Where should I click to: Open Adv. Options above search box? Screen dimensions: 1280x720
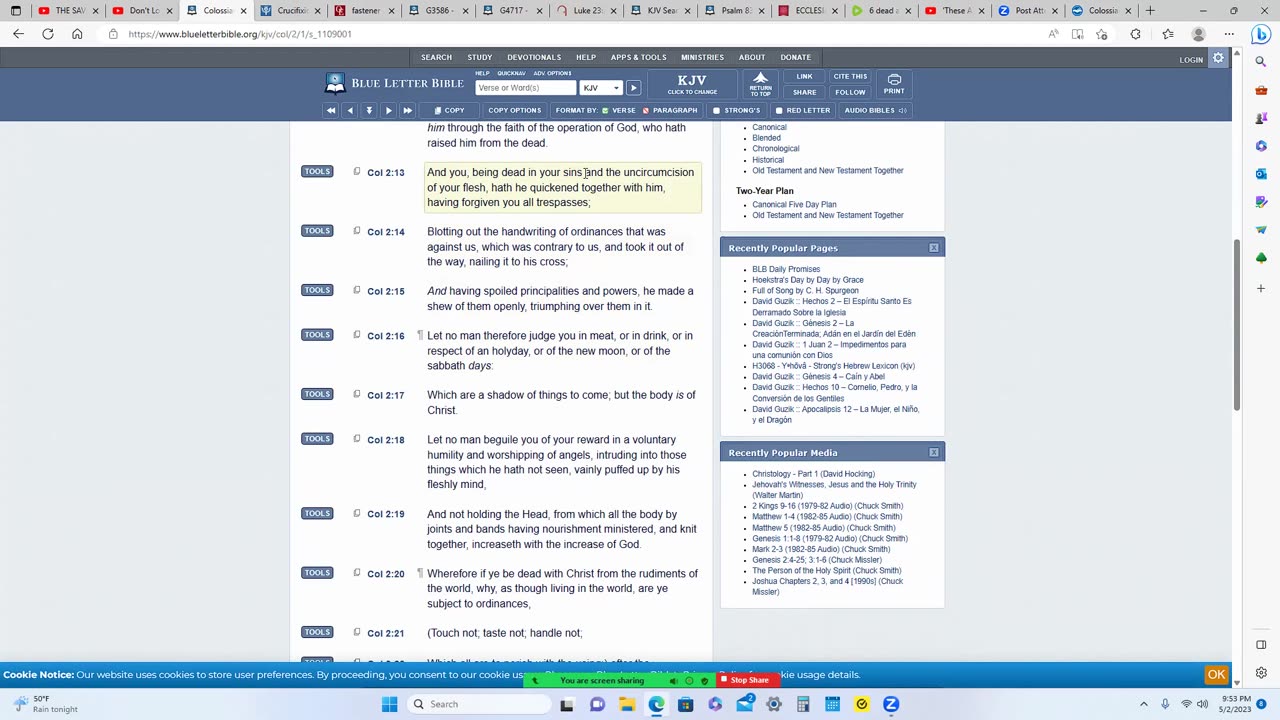tap(551, 73)
